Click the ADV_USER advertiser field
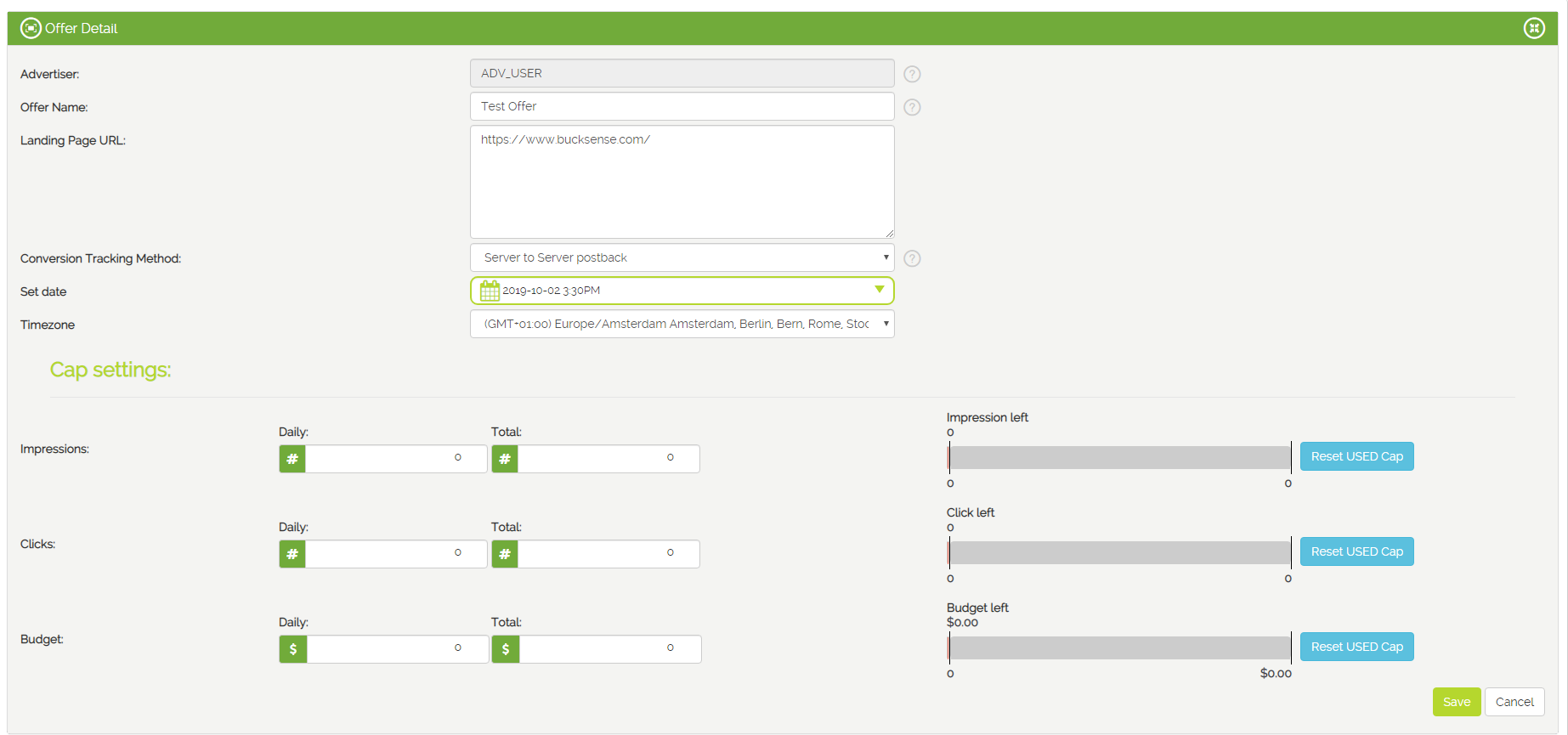1568x735 pixels. (682, 73)
